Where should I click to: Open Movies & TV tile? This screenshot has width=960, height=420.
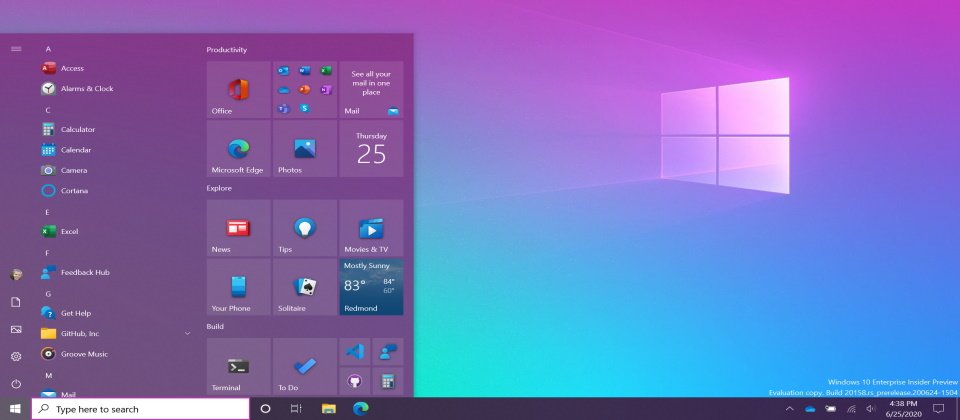(x=371, y=228)
